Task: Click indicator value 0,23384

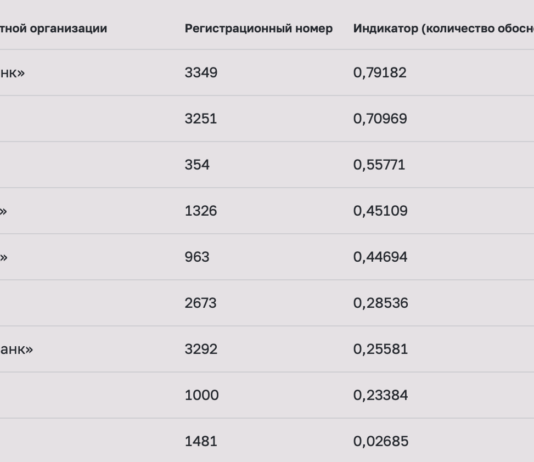Action: tap(380, 395)
